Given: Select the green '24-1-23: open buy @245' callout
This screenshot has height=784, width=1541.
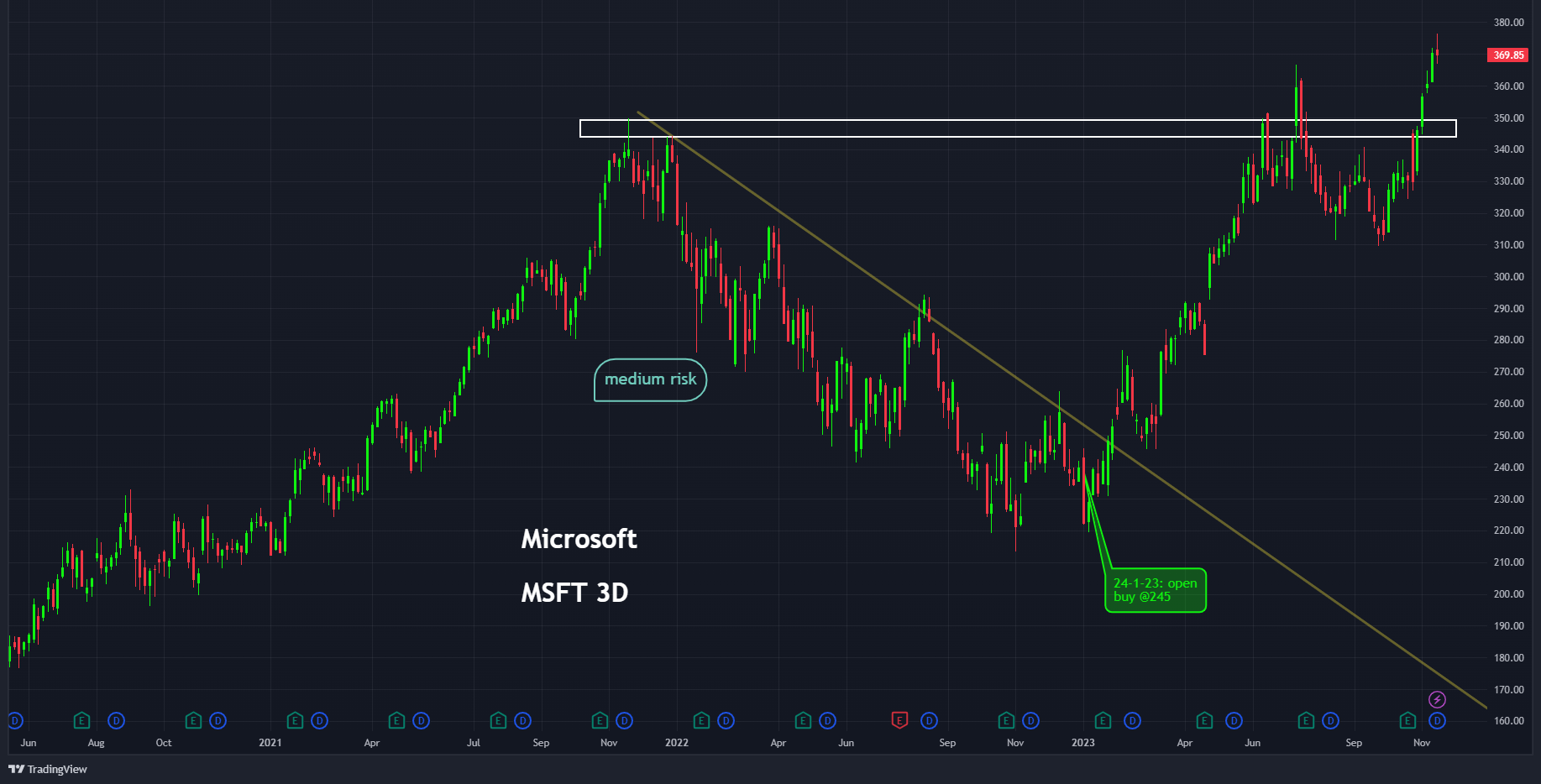Looking at the screenshot, I should click(1156, 590).
